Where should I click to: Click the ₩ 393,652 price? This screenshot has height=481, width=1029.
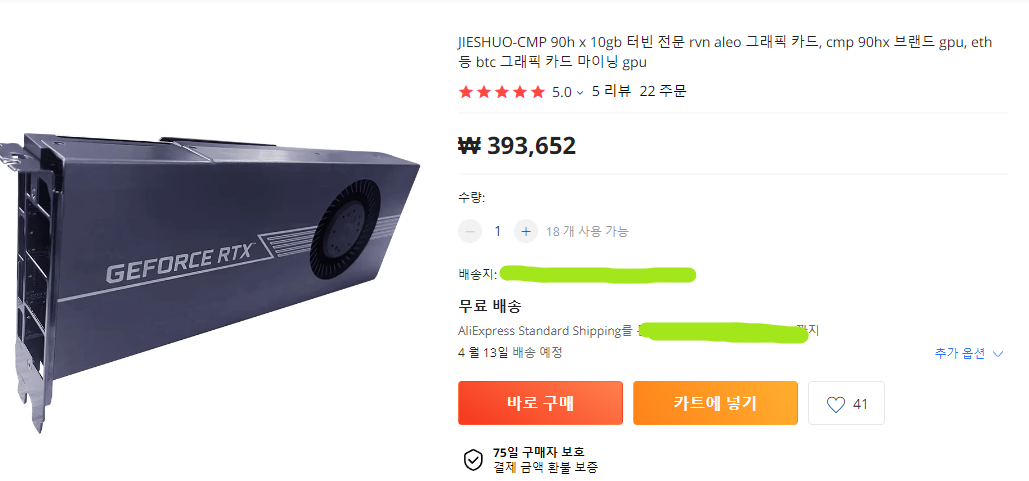point(517,146)
